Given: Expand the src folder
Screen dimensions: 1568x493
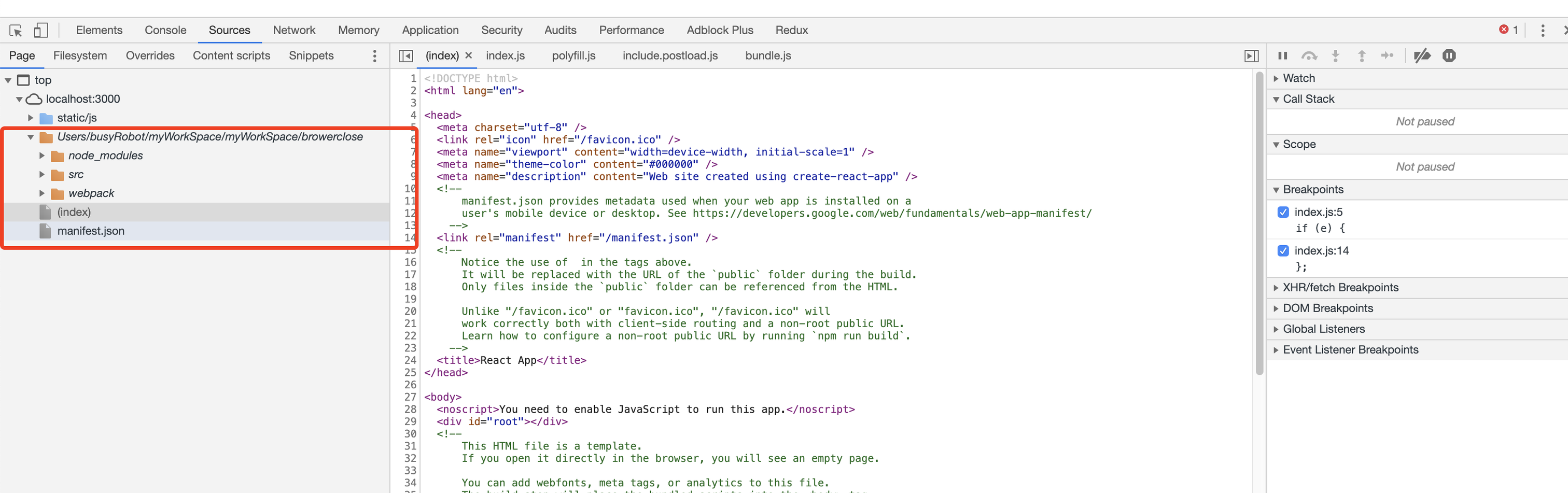Looking at the screenshot, I should click(x=42, y=174).
